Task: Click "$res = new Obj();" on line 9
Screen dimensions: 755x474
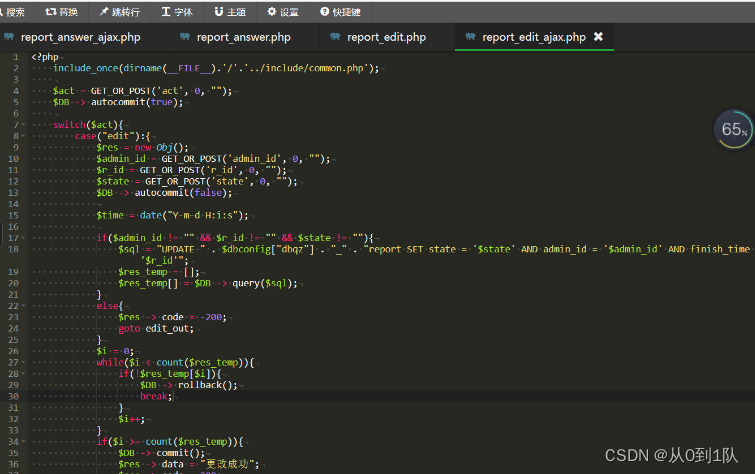Action: tap(143, 147)
